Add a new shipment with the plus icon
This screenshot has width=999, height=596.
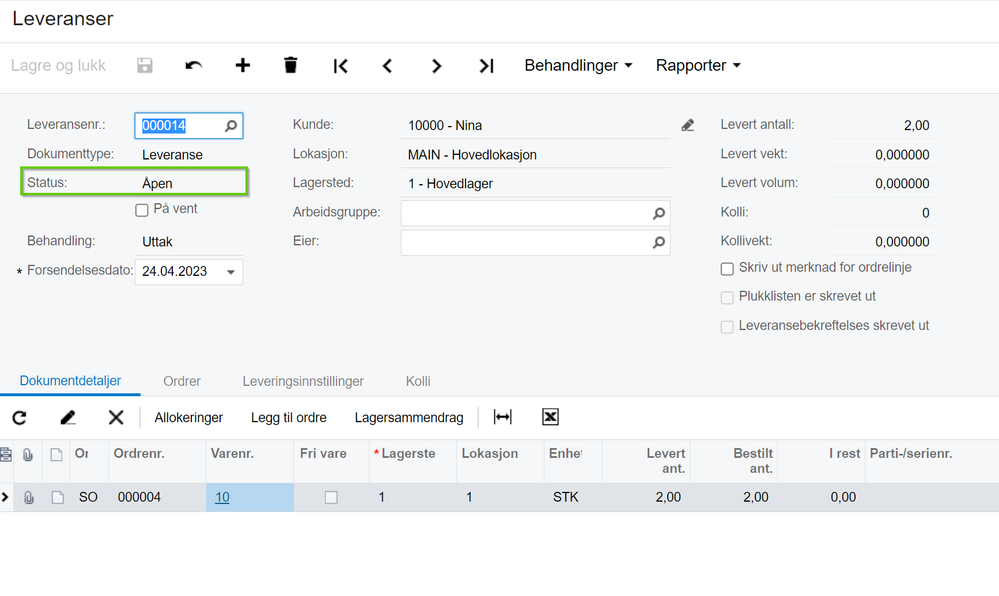click(x=242, y=66)
